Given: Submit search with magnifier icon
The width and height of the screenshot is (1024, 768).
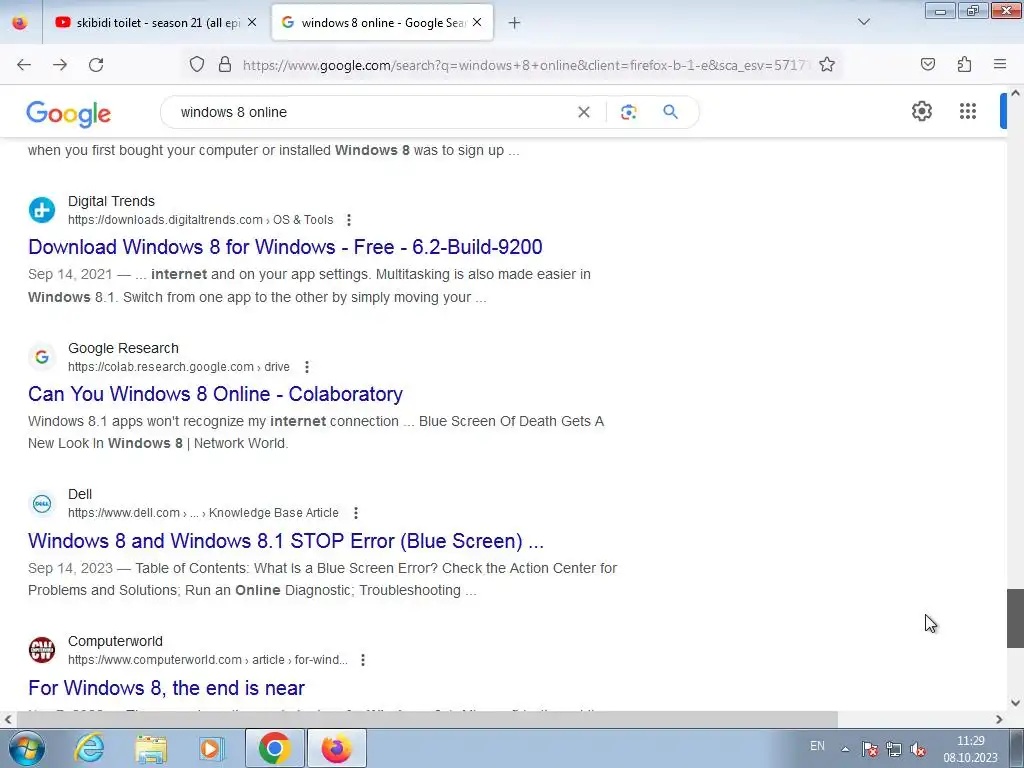Looking at the screenshot, I should click(670, 112).
